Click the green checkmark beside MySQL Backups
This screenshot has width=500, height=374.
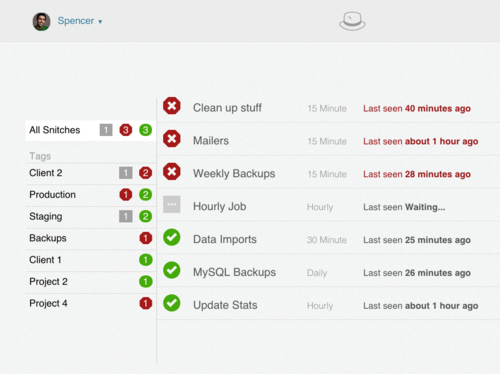click(x=172, y=270)
